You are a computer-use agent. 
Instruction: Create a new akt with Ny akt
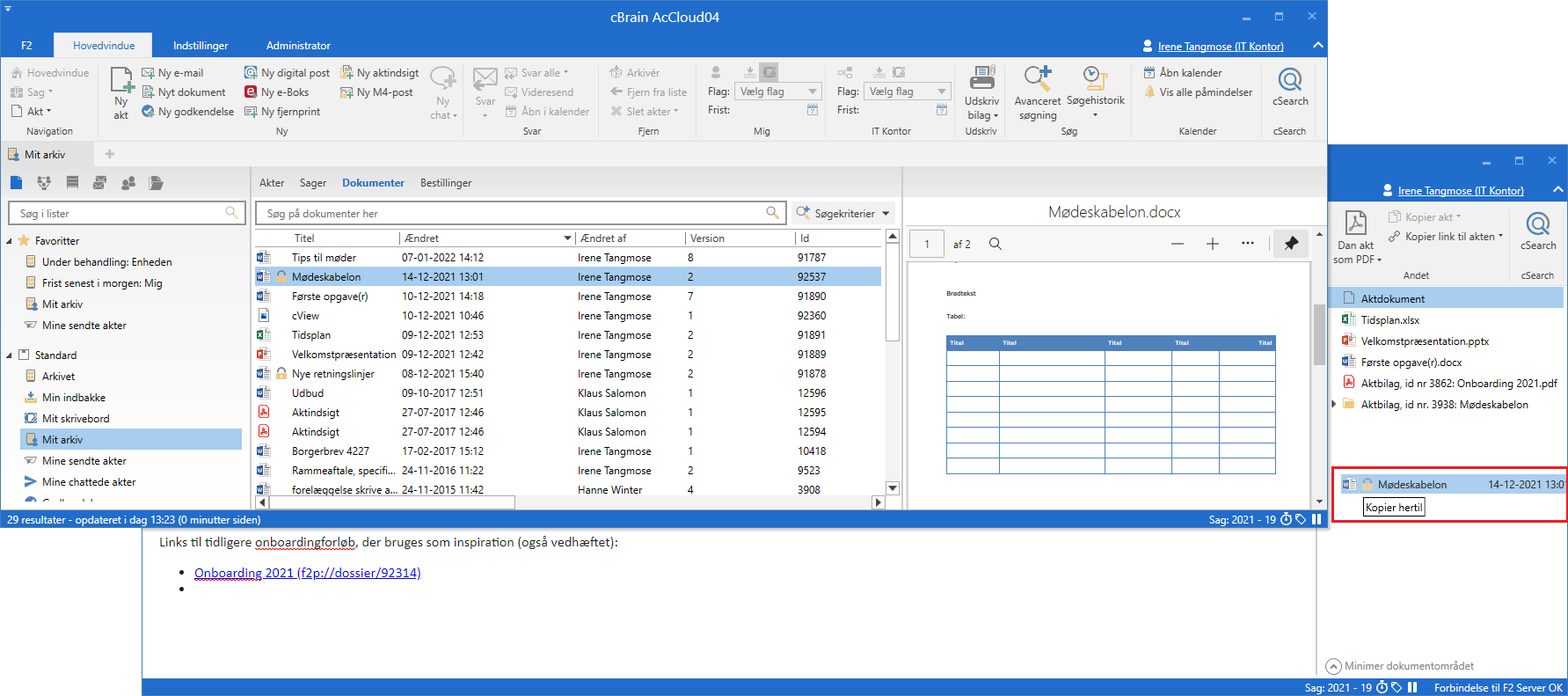click(x=121, y=93)
